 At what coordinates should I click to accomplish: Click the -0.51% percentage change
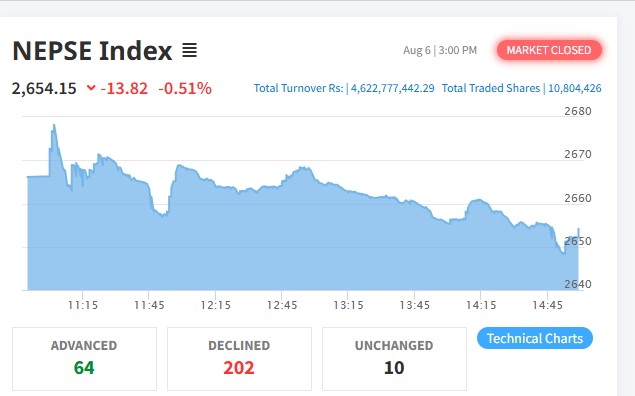pos(185,88)
